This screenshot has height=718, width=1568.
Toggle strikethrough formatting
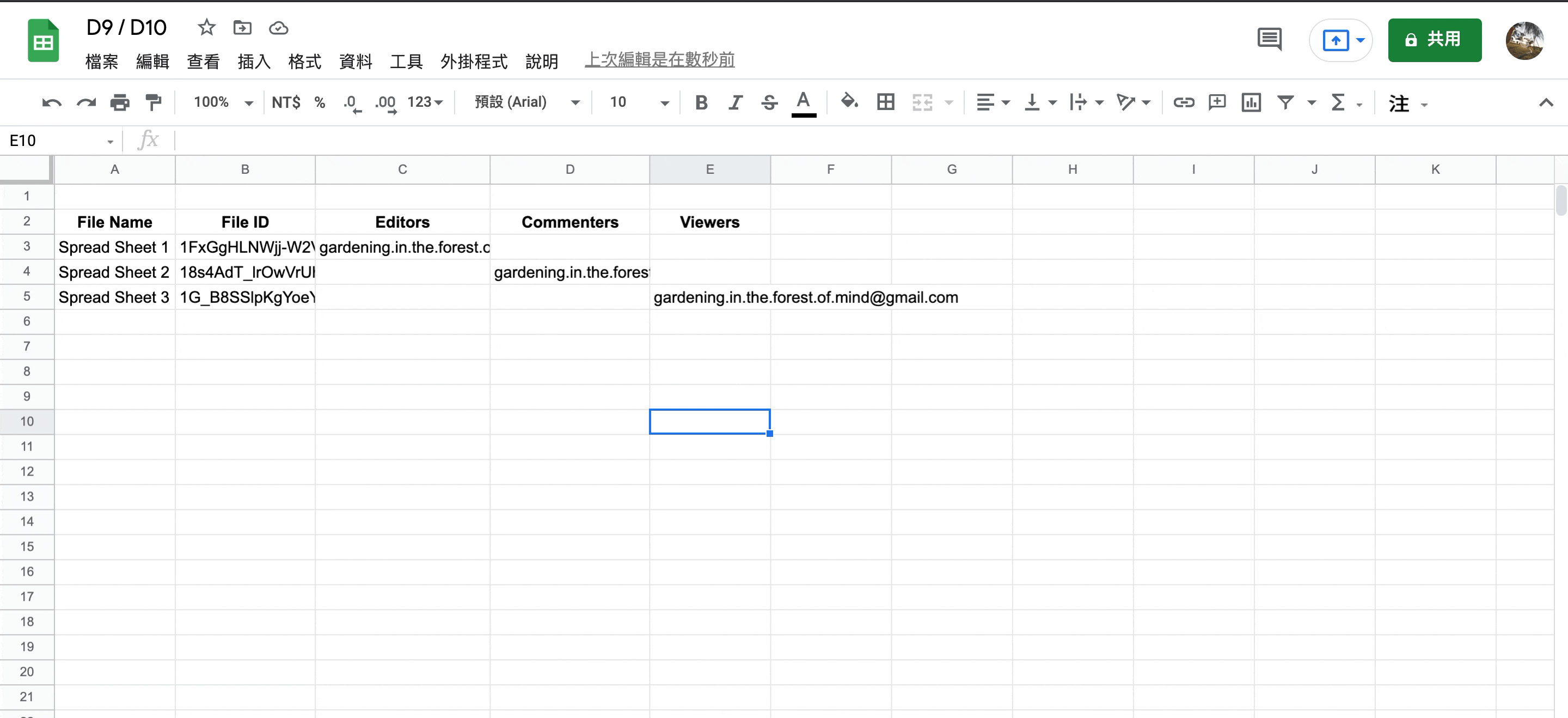769,102
